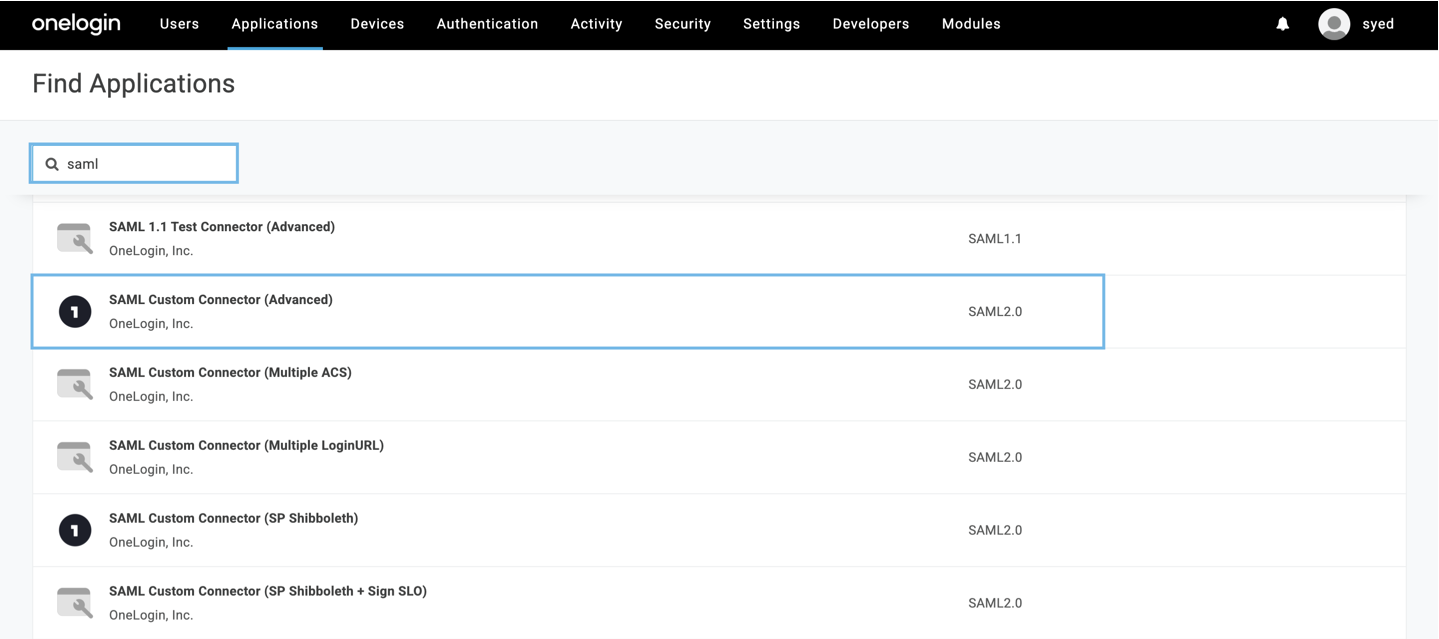Screen dimensions: 1439x639
Task: Click SAML2.0 in the Custom Connector (Advanced) row
Action: [995, 312]
